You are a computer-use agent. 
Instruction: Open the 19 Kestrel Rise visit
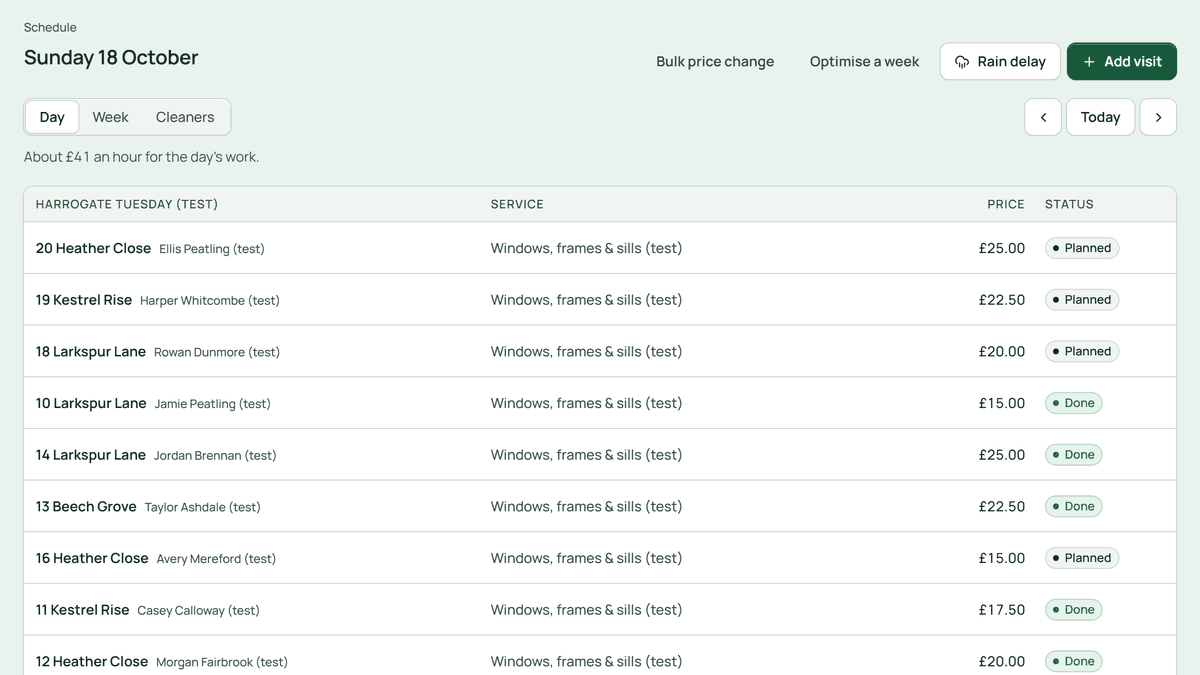coord(600,300)
